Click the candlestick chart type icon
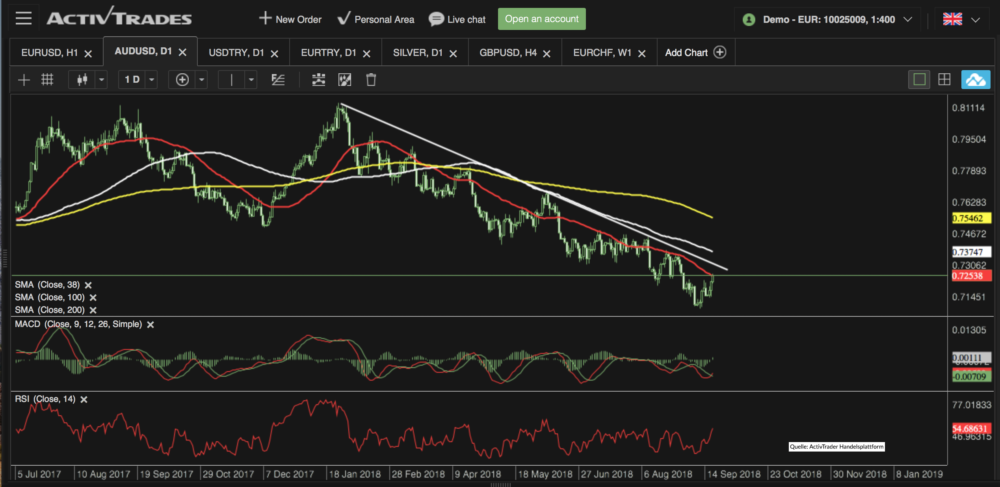Image resolution: width=1000 pixels, height=487 pixels. click(81, 80)
